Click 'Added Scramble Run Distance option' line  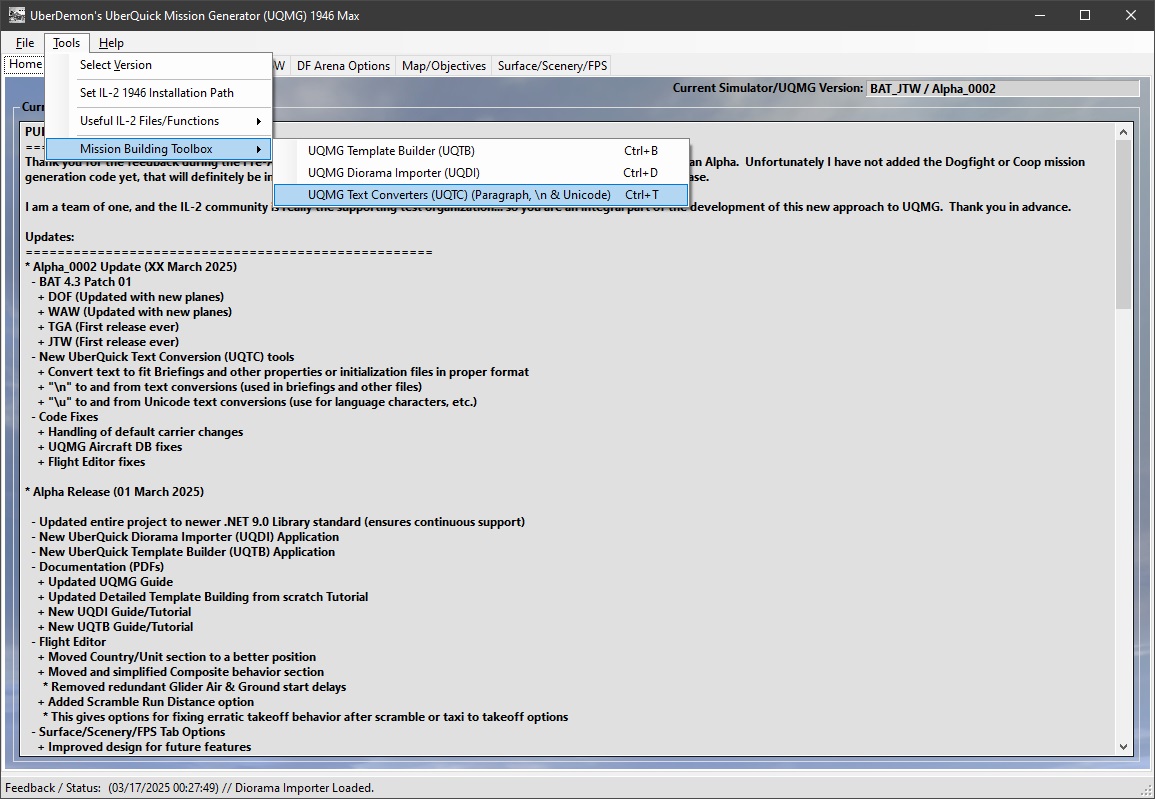pos(146,702)
